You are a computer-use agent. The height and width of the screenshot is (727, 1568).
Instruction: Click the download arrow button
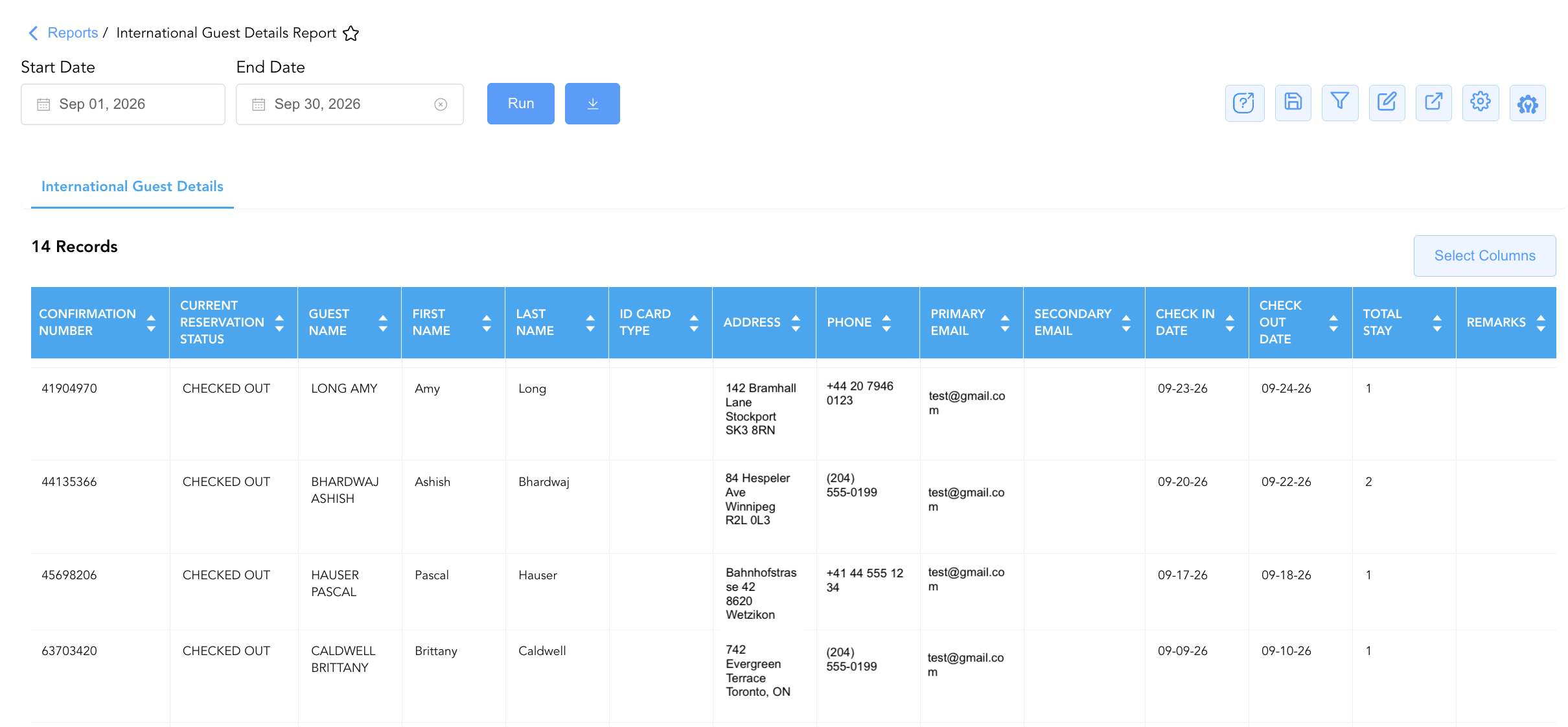(592, 104)
